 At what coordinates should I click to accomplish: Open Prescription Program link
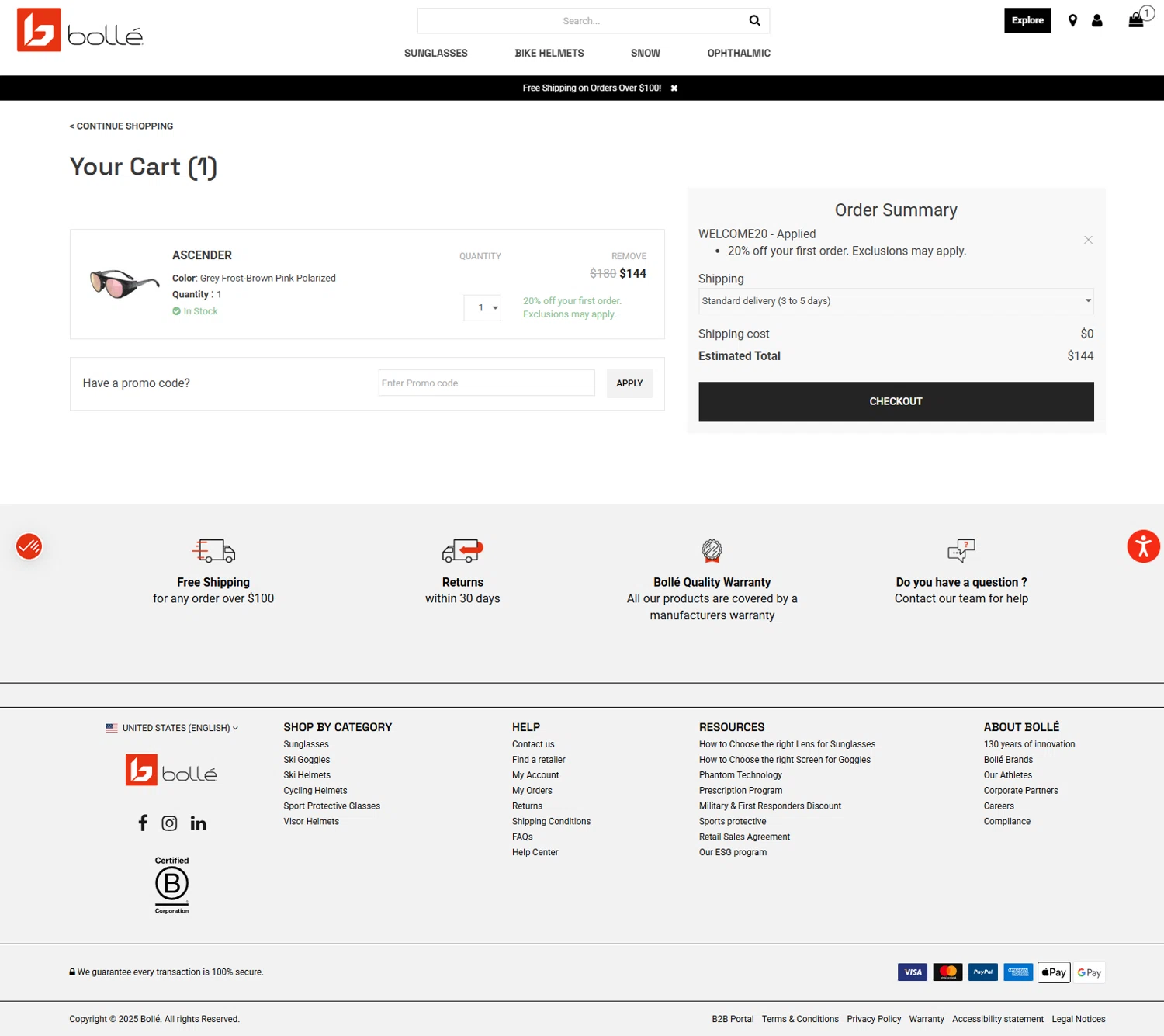click(x=740, y=791)
